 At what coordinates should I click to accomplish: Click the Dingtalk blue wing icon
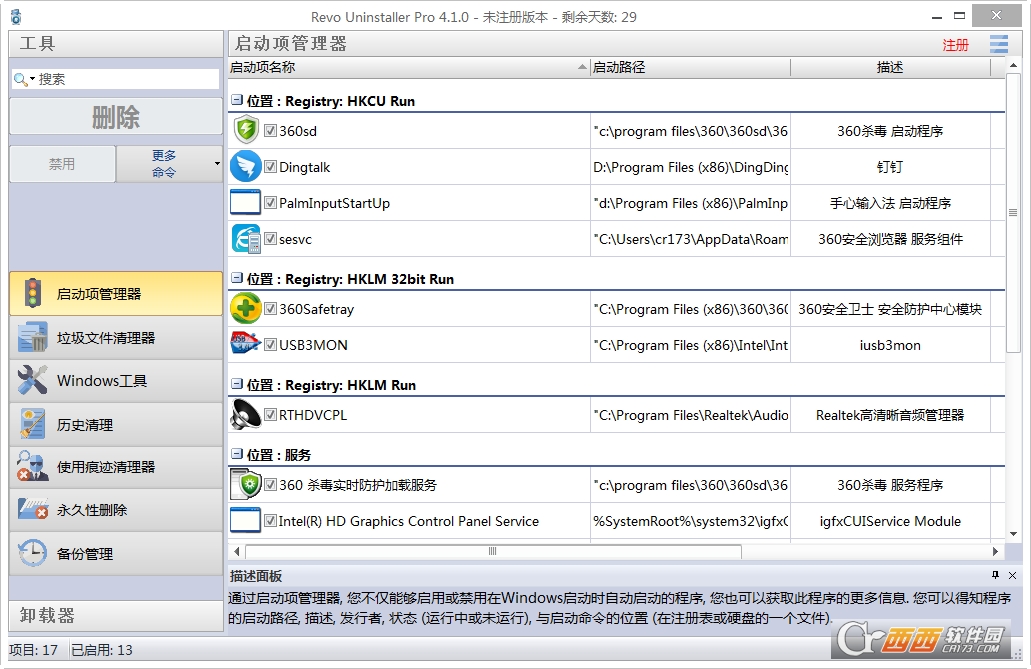(246, 166)
